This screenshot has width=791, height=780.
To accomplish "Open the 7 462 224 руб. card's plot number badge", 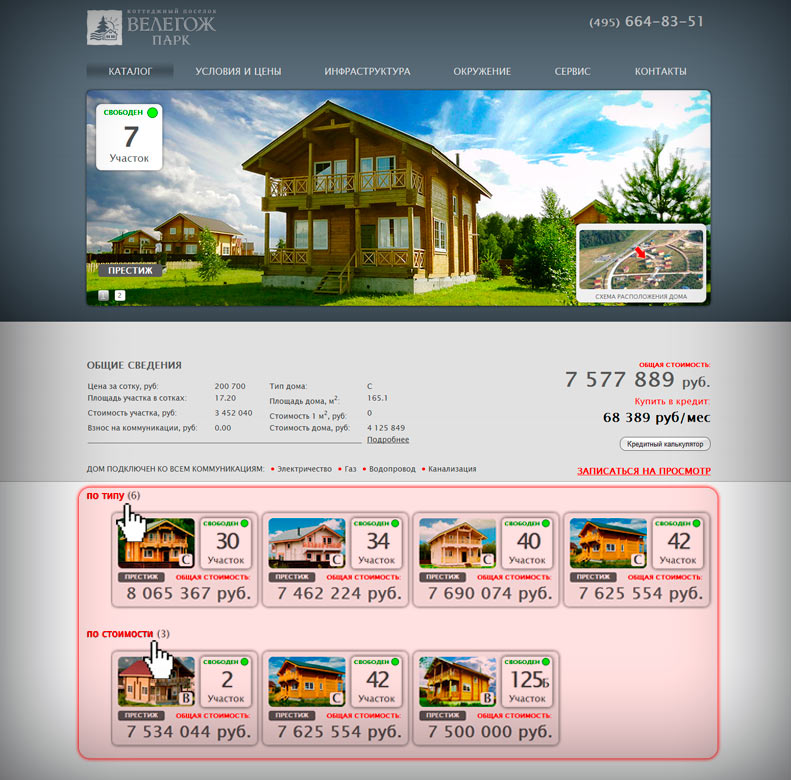I will (377, 543).
